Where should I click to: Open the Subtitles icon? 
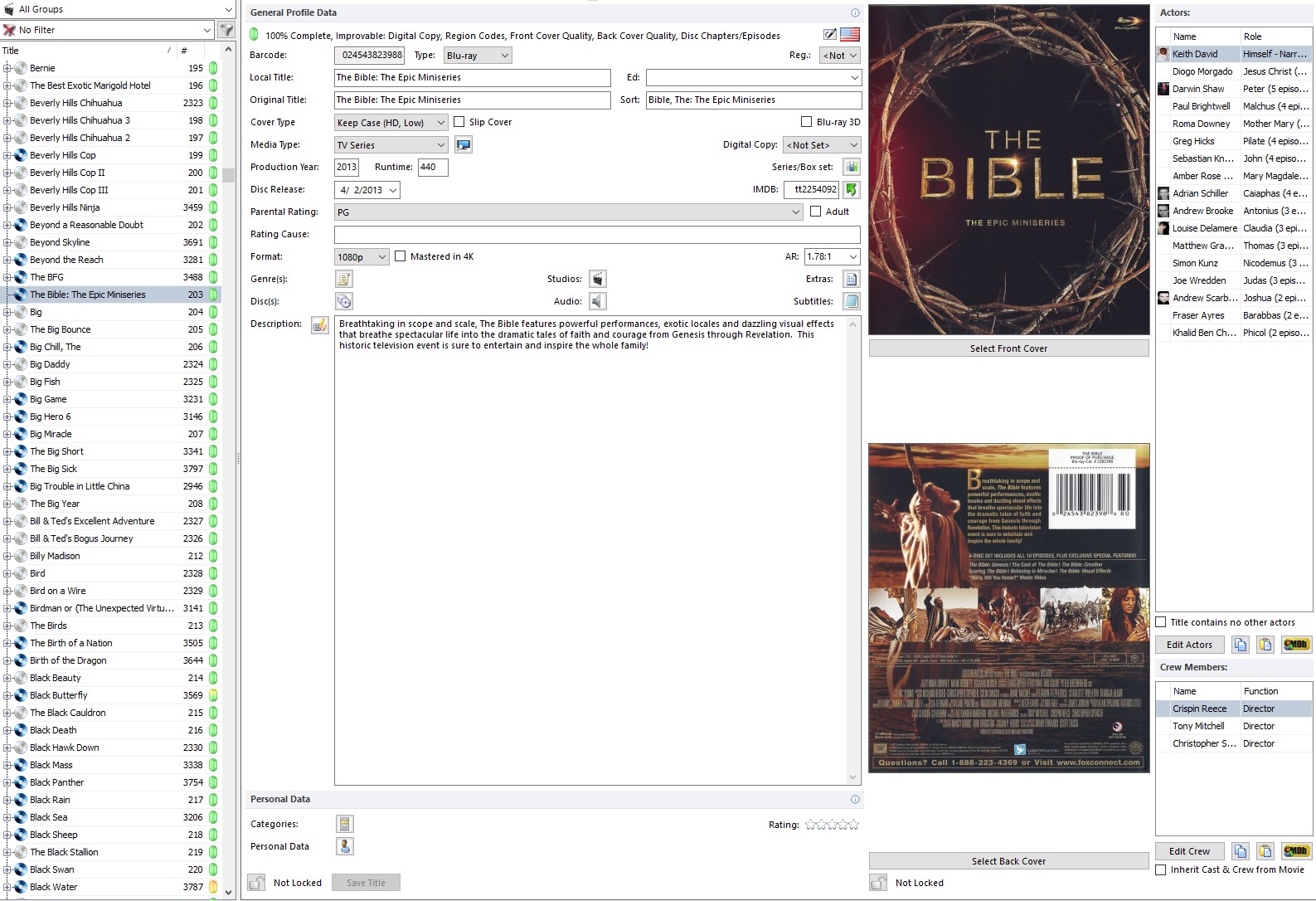point(852,301)
